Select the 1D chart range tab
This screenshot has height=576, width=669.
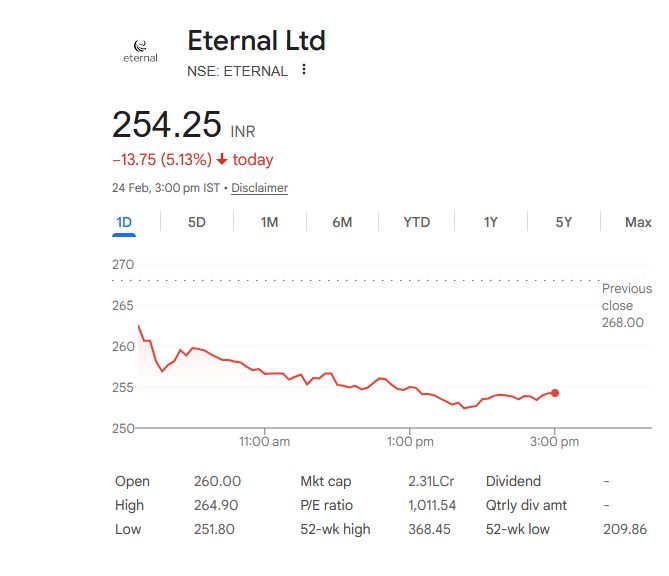pos(124,222)
